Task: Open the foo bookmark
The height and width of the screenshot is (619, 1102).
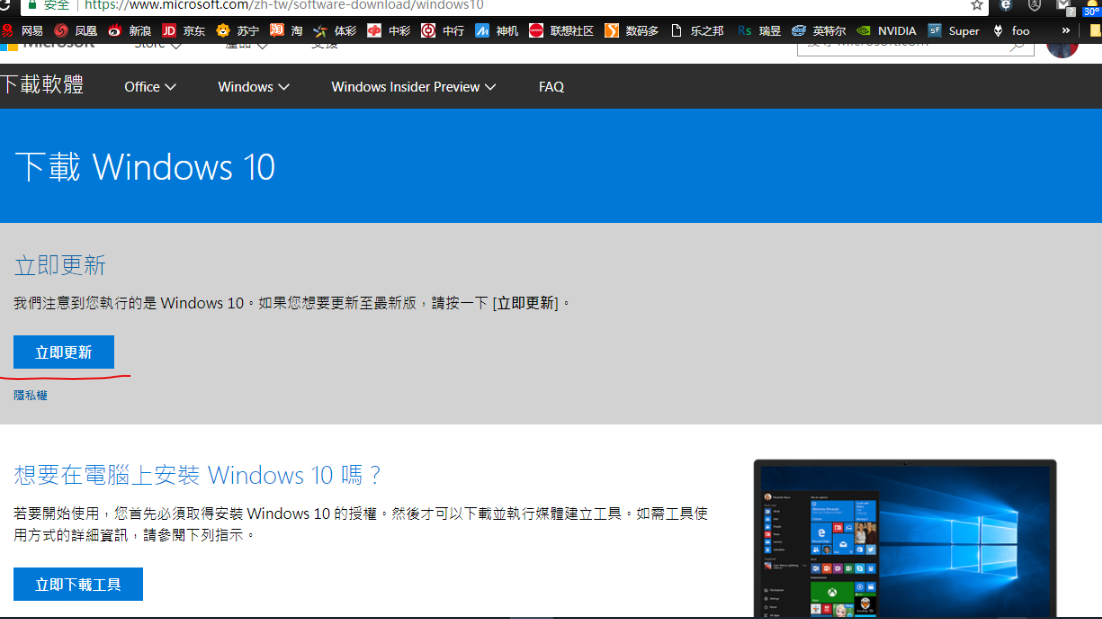Action: click(x=1010, y=31)
